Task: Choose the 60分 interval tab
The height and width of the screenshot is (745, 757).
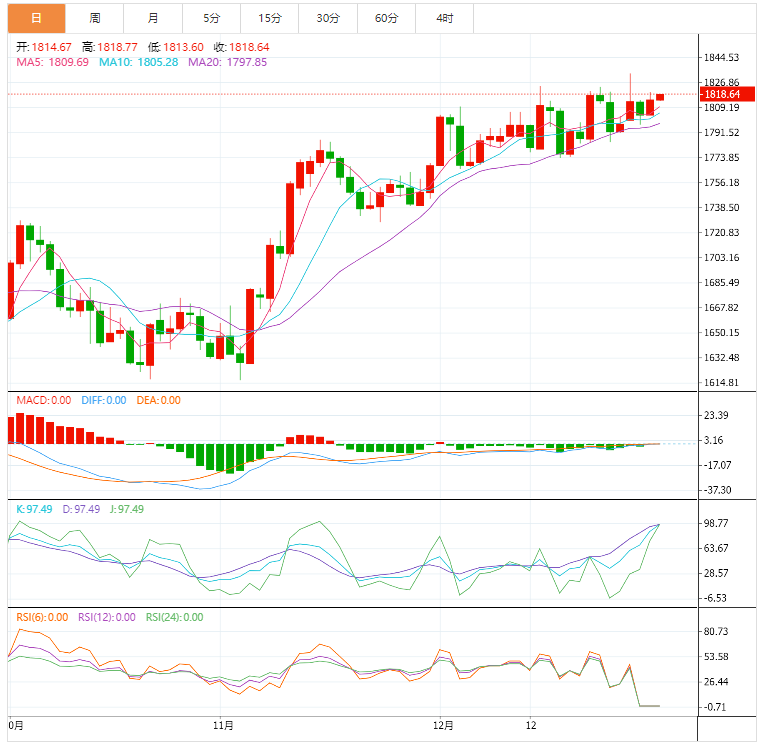Action: point(386,18)
